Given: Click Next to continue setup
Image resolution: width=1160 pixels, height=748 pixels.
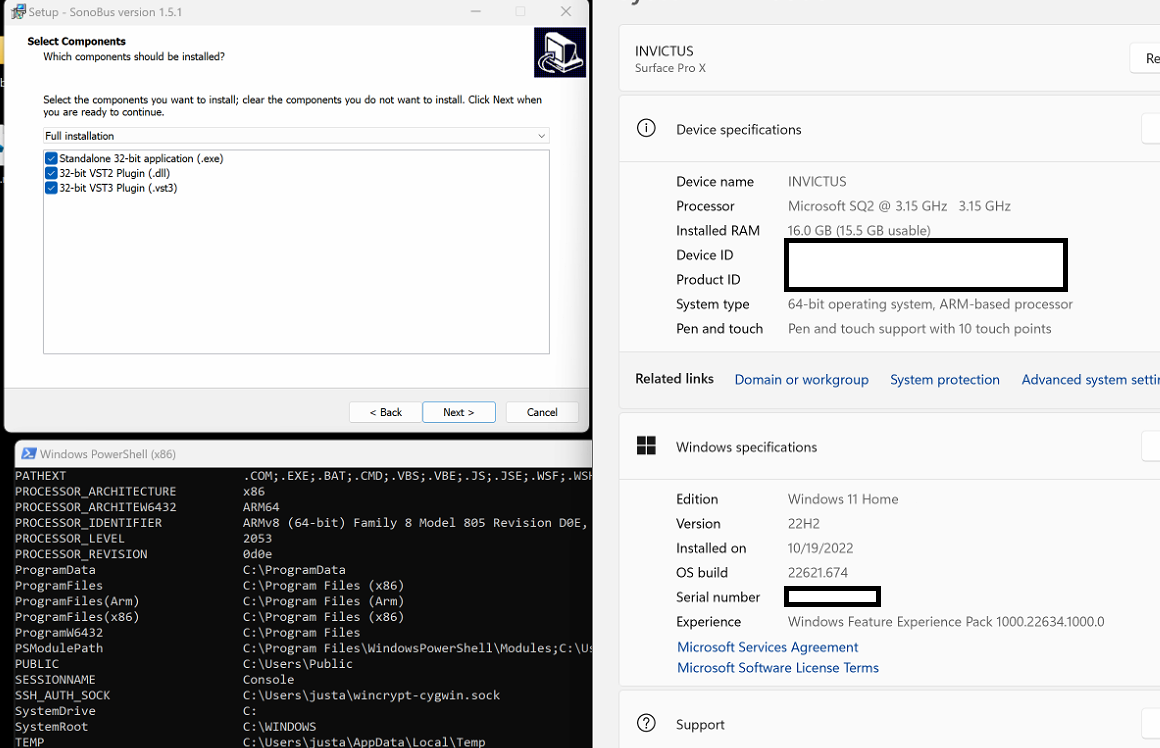Looking at the screenshot, I should pyautogui.click(x=459, y=412).
